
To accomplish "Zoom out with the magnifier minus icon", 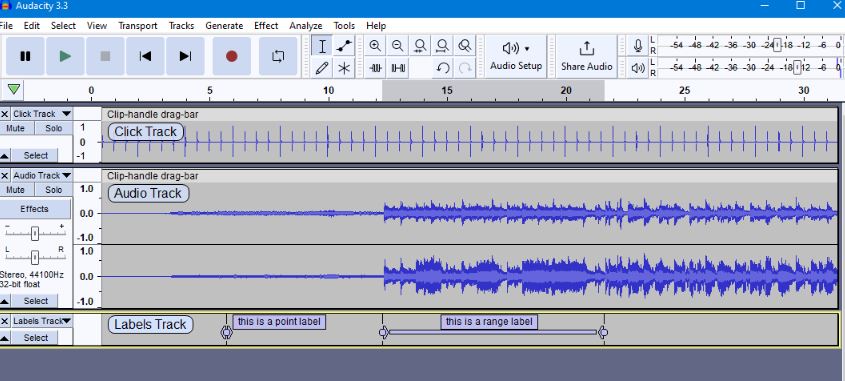I will pyautogui.click(x=398, y=46).
